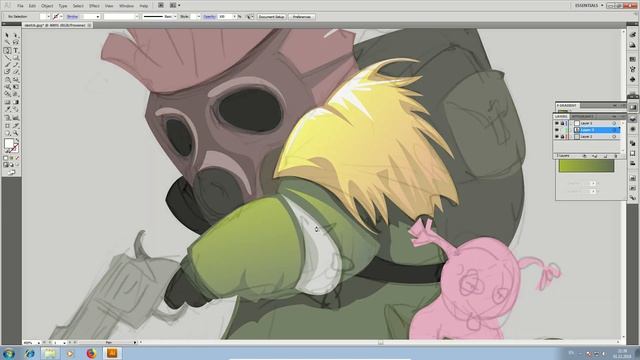This screenshot has width=640, height=360.
Task: Toggle lock on the bottom layer
Action: tap(562, 136)
